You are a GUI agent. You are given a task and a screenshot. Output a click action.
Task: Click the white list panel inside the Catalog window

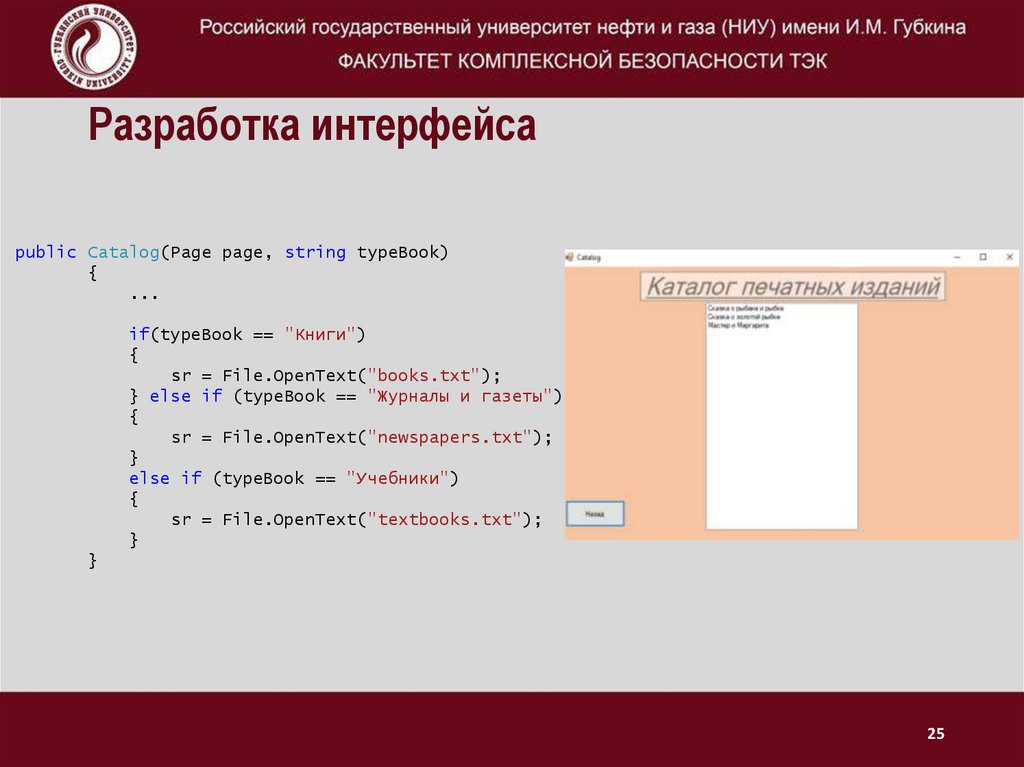click(x=783, y=420)
